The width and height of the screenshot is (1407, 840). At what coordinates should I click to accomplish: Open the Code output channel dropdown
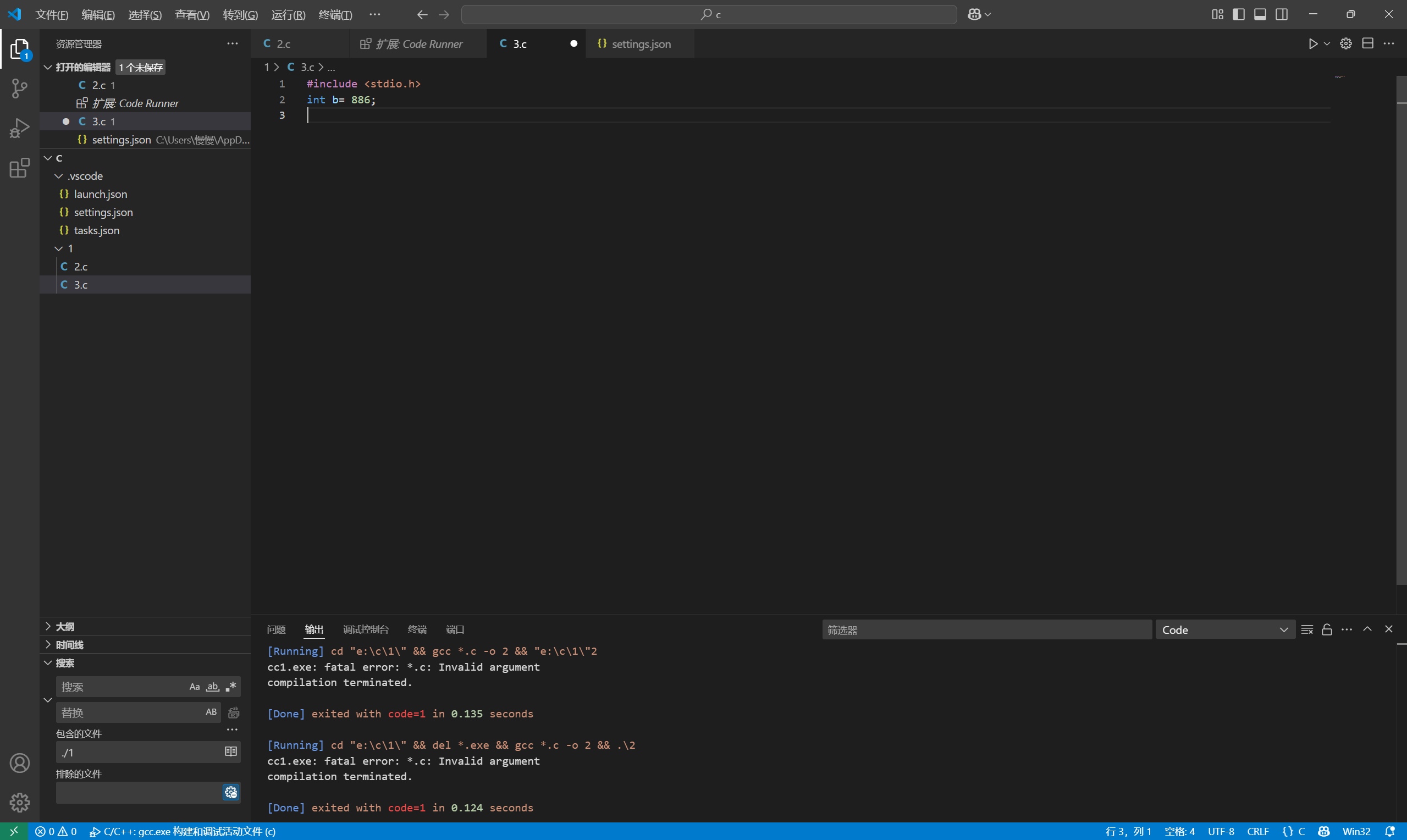click(x=1225, y=629)
